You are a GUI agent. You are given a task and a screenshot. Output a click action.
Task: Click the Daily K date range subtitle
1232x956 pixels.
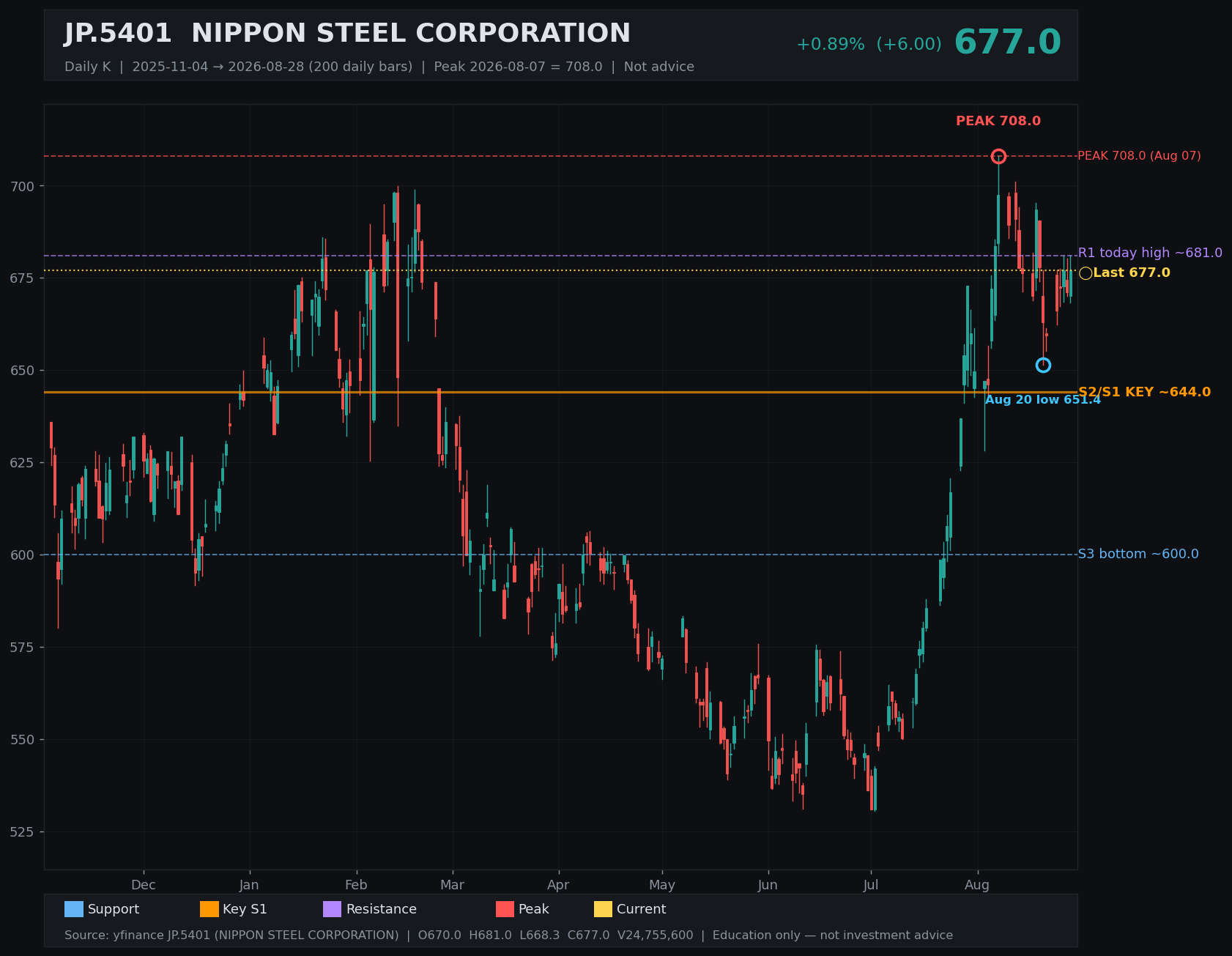pos(379,67)
